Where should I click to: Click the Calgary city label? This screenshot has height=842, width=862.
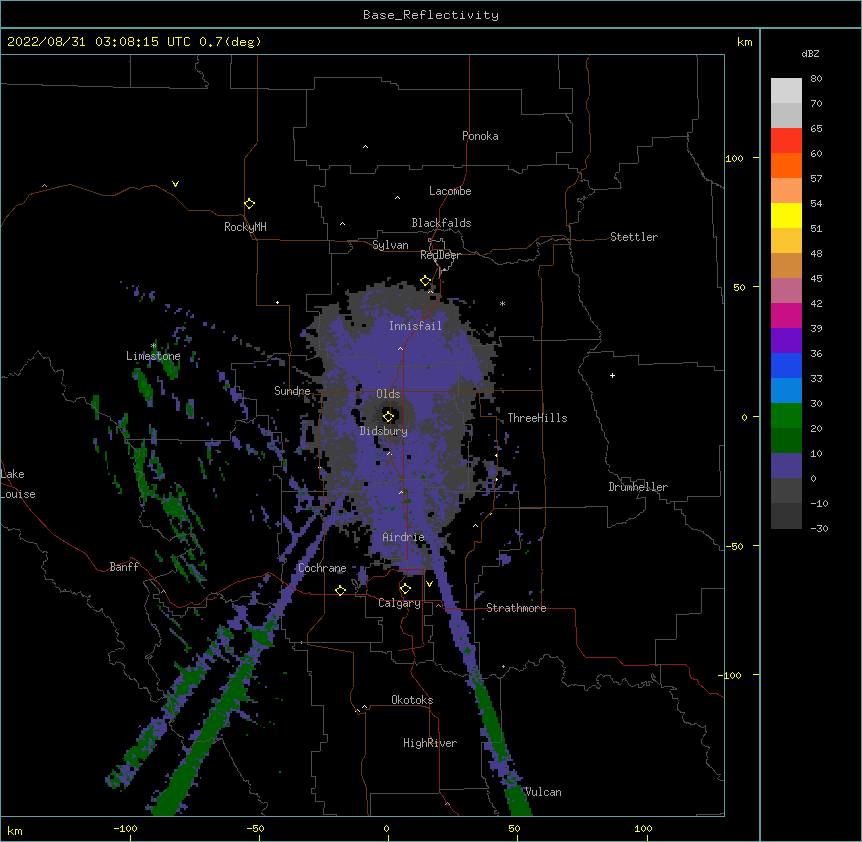point(399,603)
